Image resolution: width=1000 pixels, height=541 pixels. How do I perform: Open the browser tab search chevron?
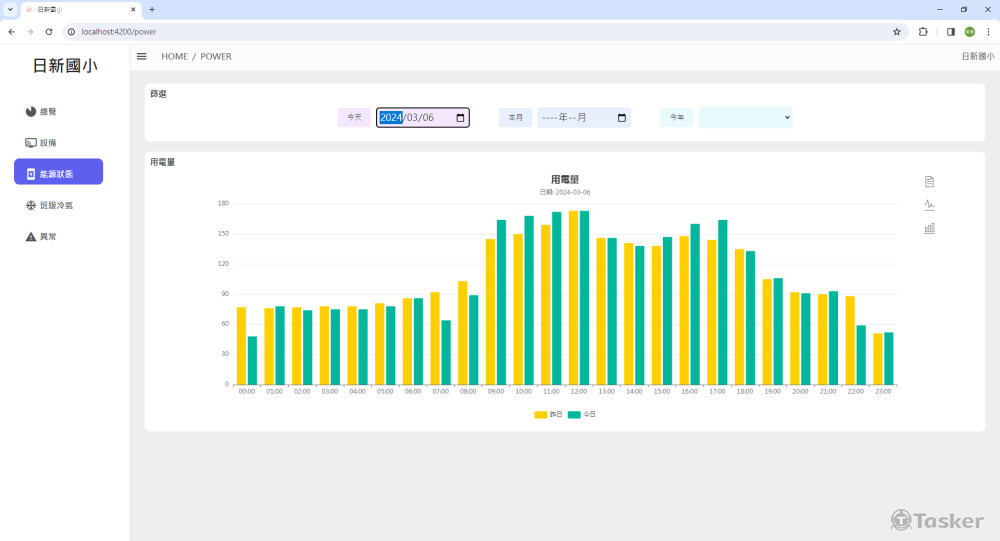point(10,9)
